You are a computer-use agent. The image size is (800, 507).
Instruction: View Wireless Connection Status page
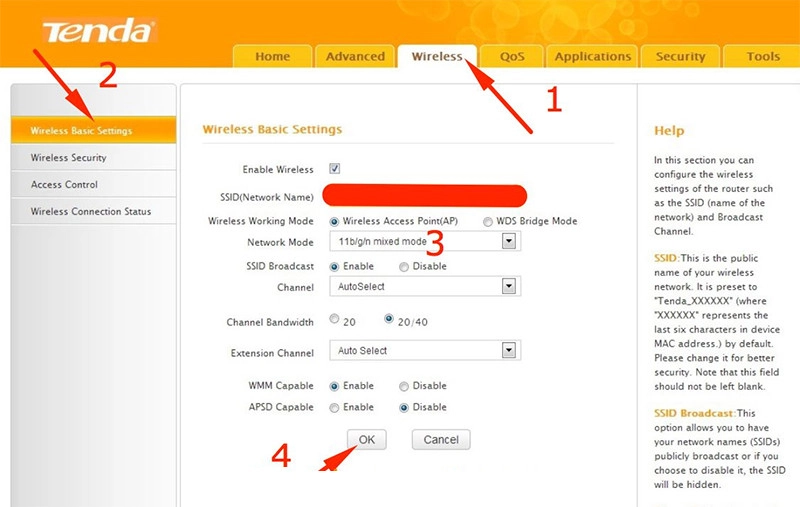[x=91, y=212]
